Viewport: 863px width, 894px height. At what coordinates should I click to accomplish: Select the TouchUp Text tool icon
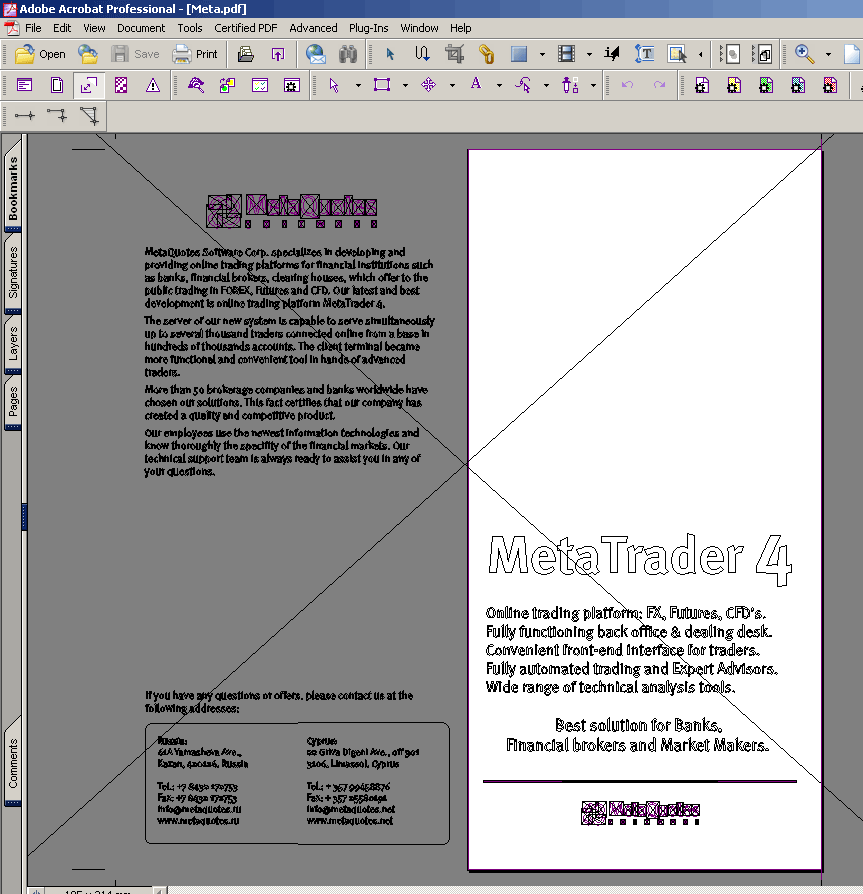tap(644, 54)
